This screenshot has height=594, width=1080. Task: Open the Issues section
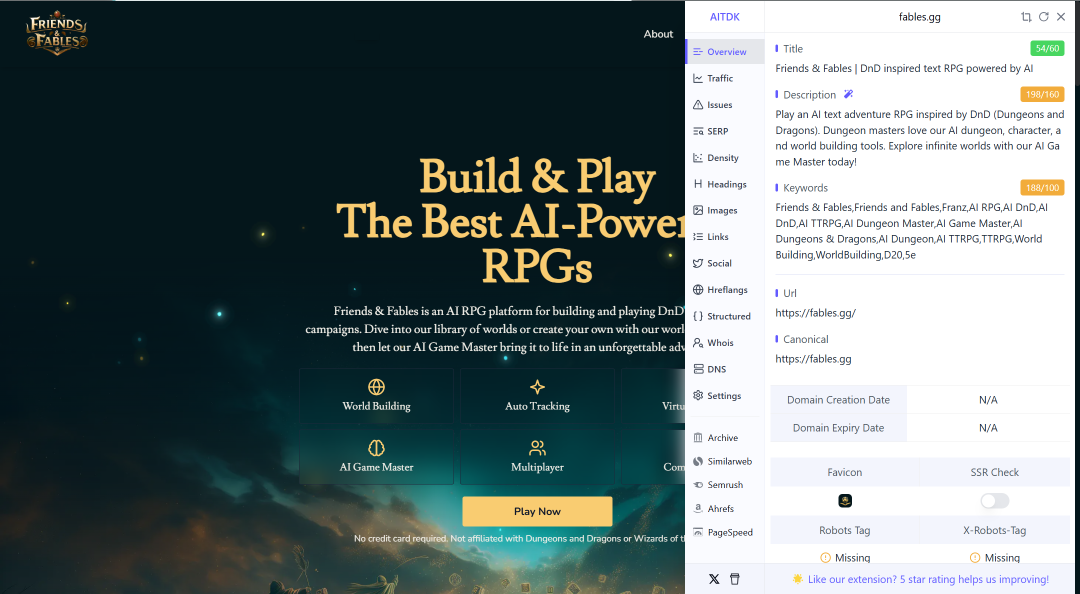pyautogui.click(x=725, y=105)
